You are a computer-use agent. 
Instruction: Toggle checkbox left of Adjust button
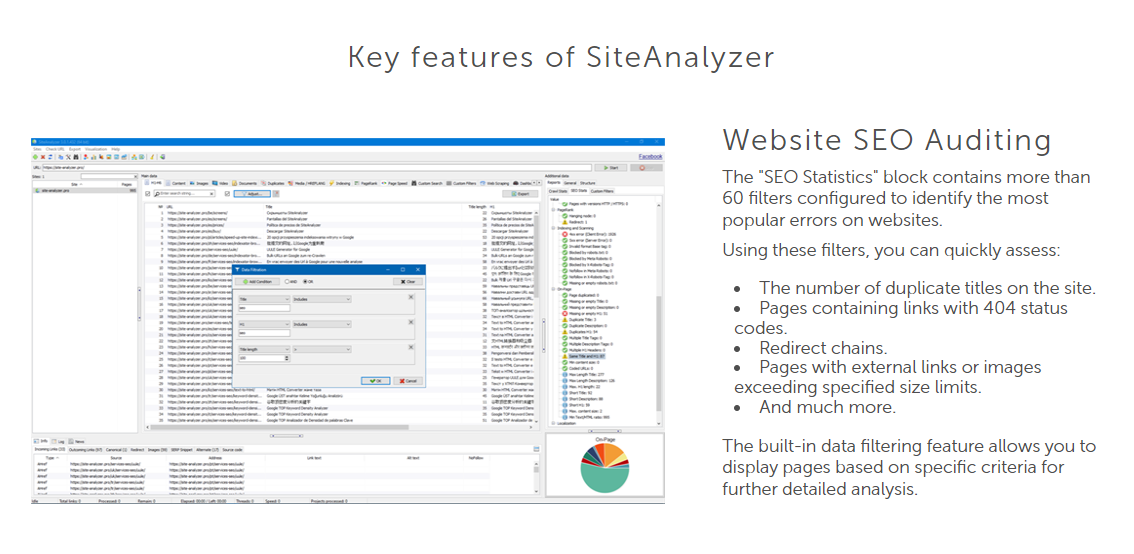tap(227, 194)
